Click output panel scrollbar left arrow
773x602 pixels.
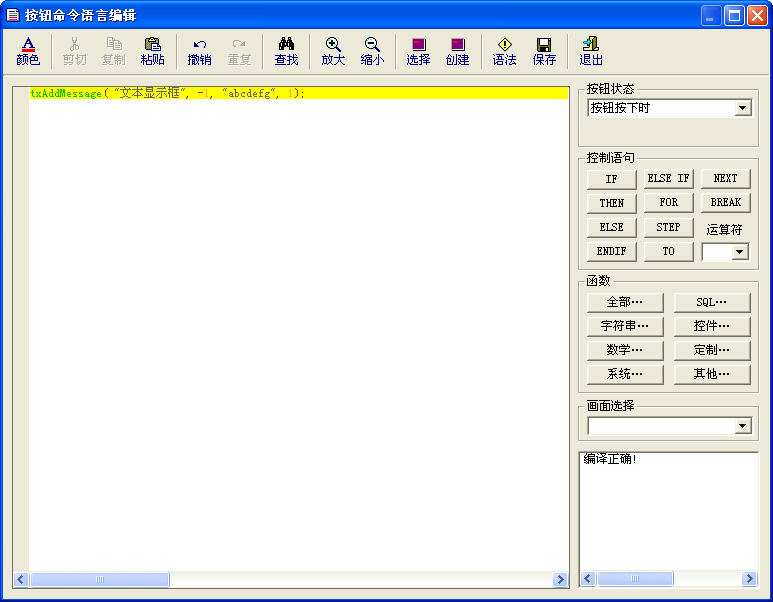point(588,578)
